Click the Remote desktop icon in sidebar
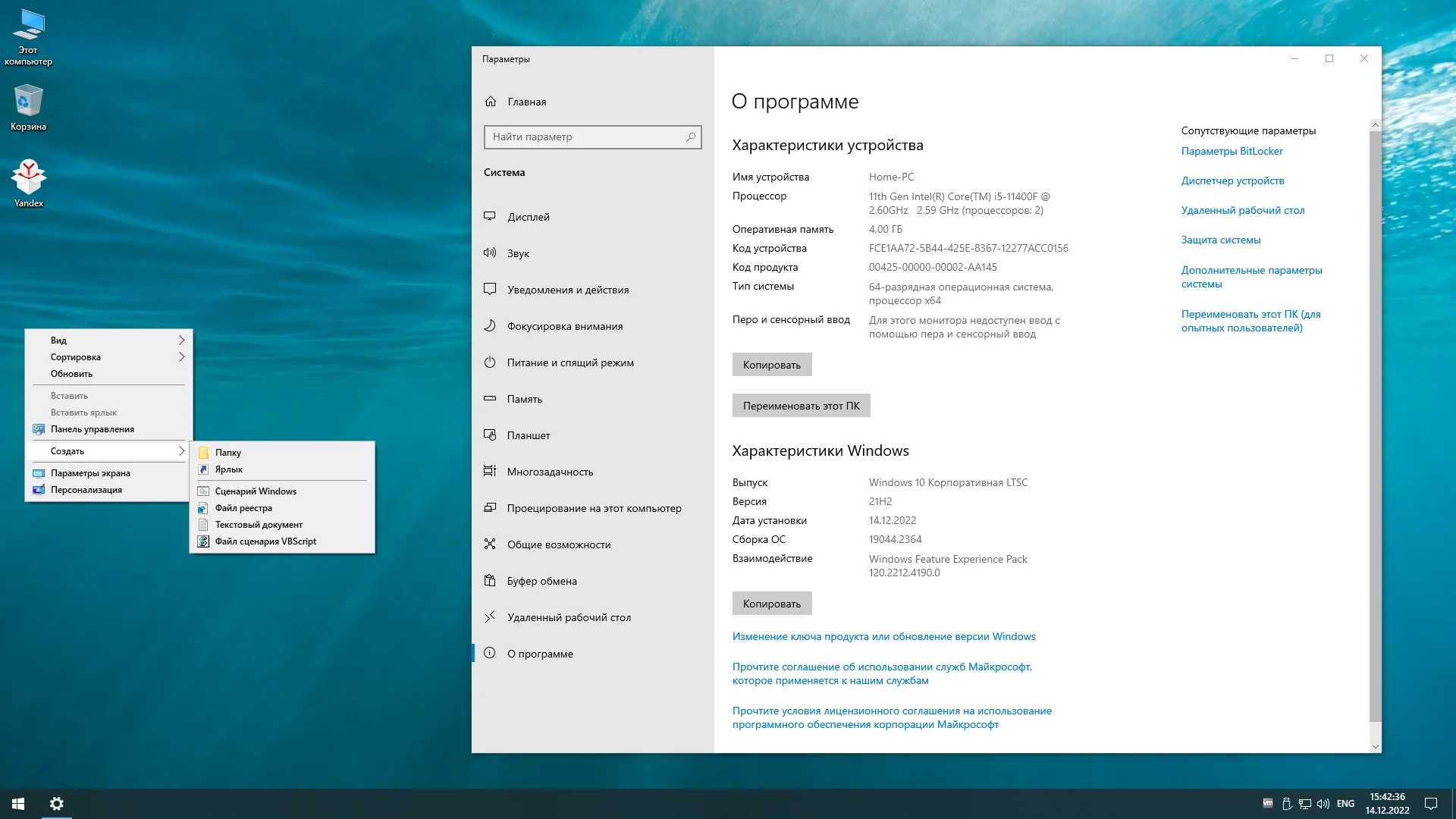Image resolution: width=1456 pixels, height=819 pixels. coord(490,617)
